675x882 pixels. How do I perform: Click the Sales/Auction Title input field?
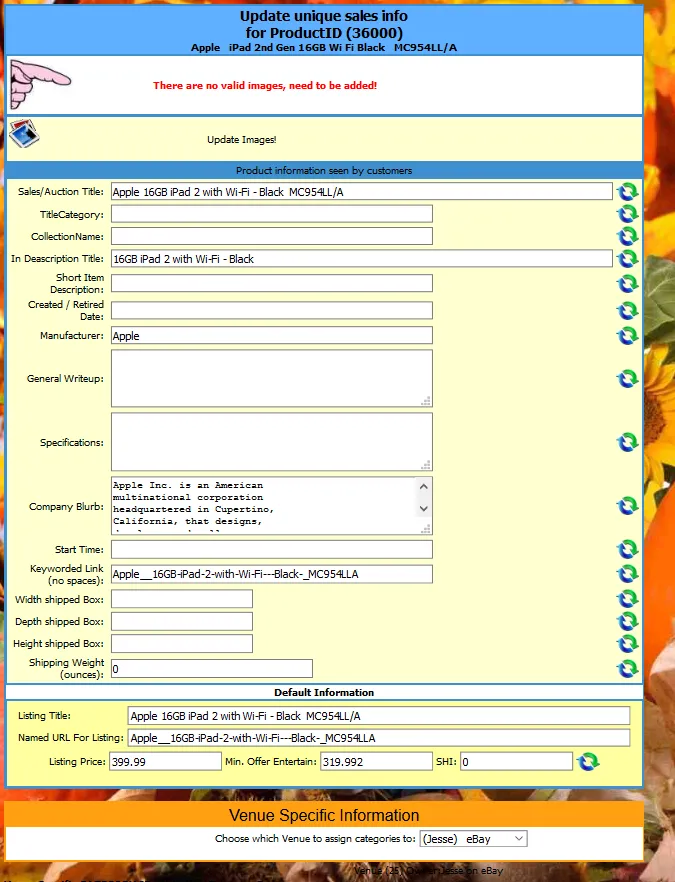click(362, 191)
